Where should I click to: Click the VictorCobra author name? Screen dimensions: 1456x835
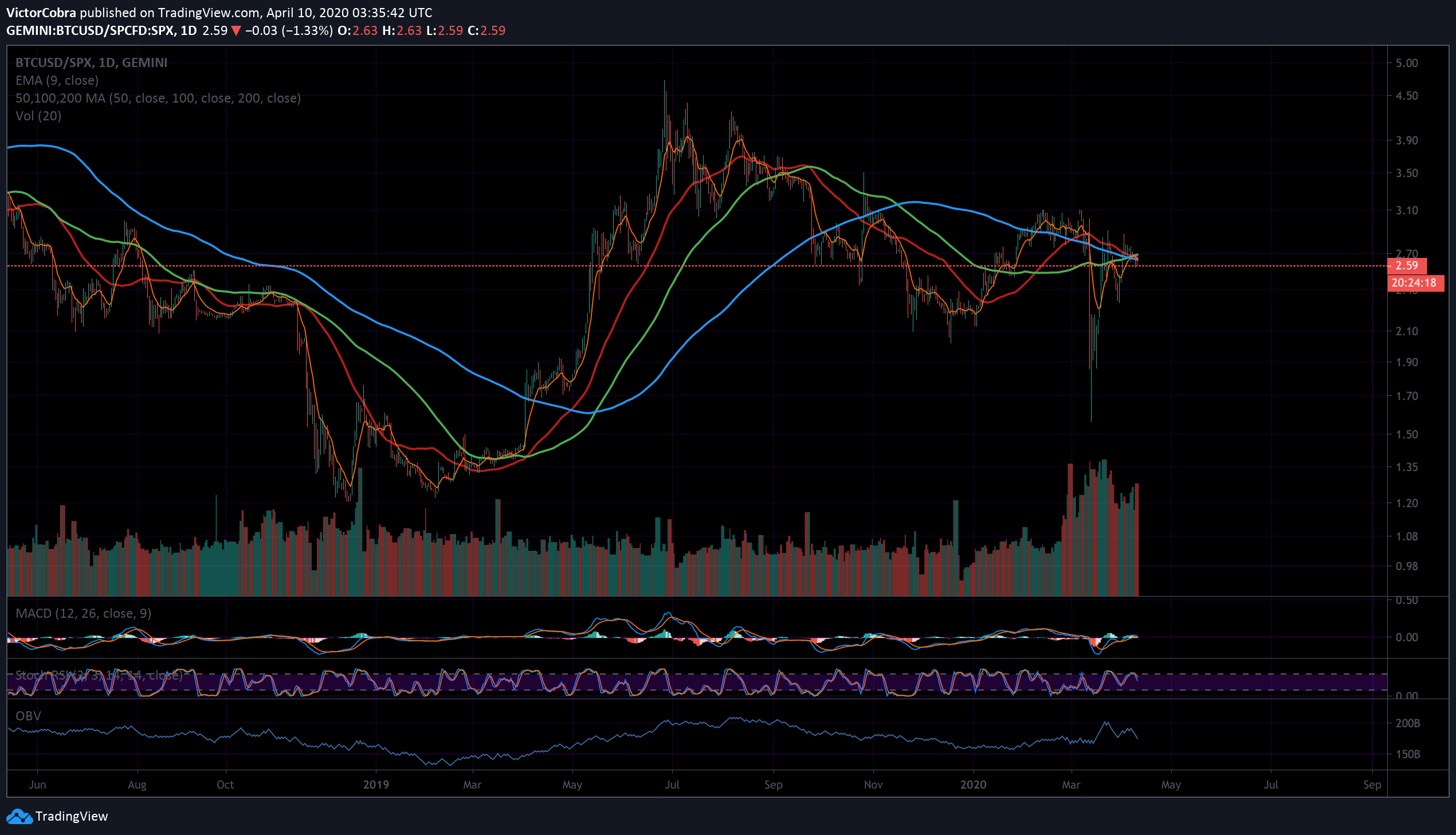click(x=41, y=13)
